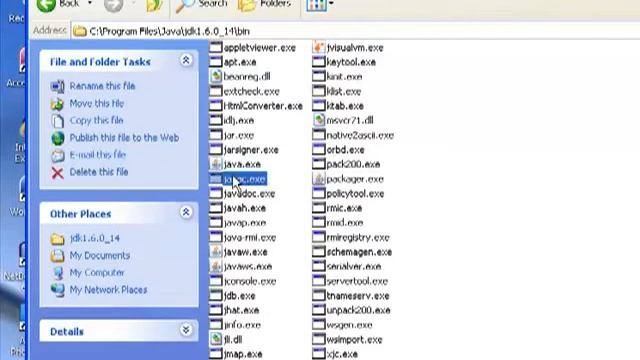Viewport: 640px width, 360px height.
Task: Choose Delete this file
Action: (99, 172)
